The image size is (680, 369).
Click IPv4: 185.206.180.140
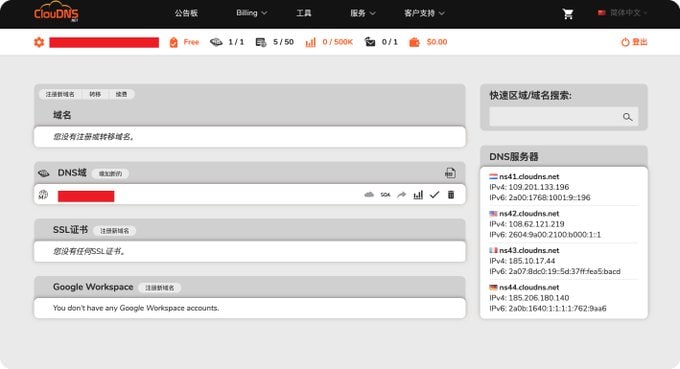529,297
